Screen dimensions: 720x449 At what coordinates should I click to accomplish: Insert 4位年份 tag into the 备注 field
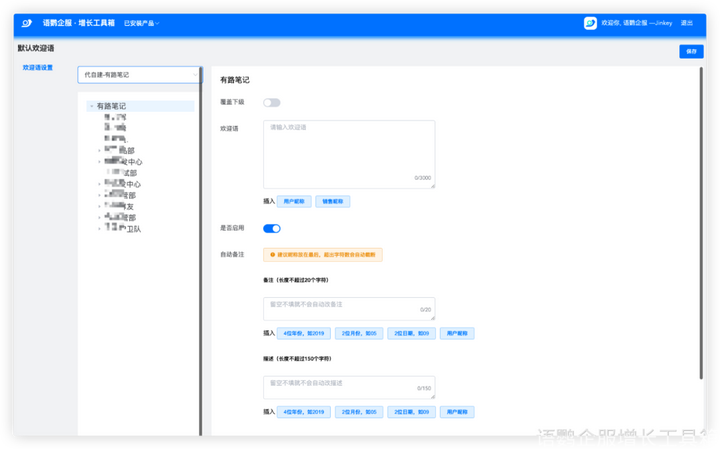(x=304, y=333)
